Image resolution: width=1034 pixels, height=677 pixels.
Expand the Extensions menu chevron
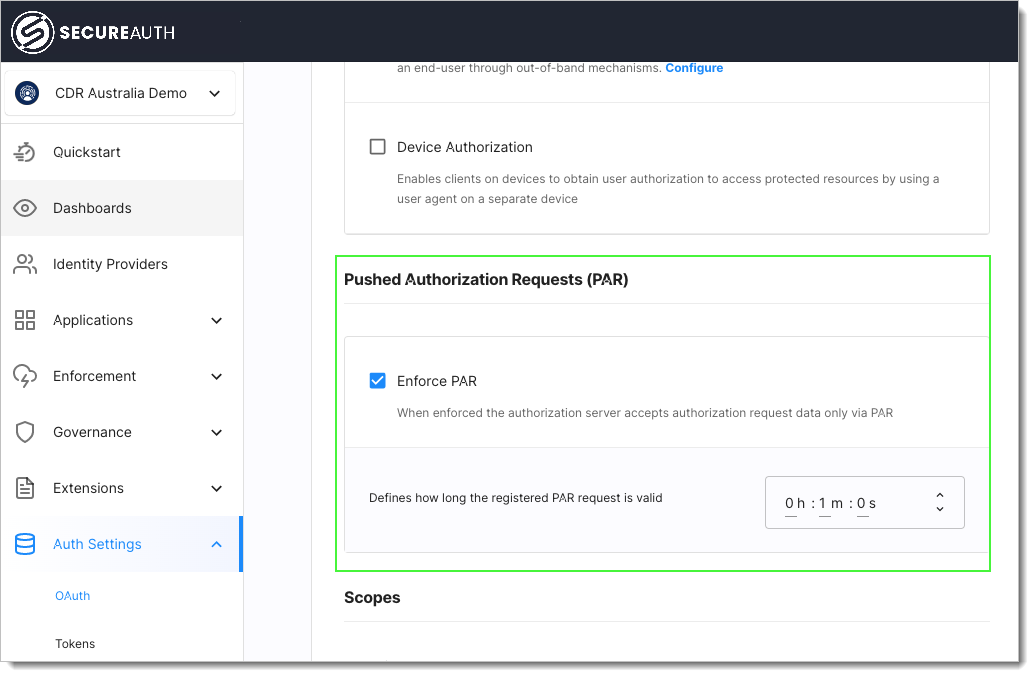click(216, 489)
